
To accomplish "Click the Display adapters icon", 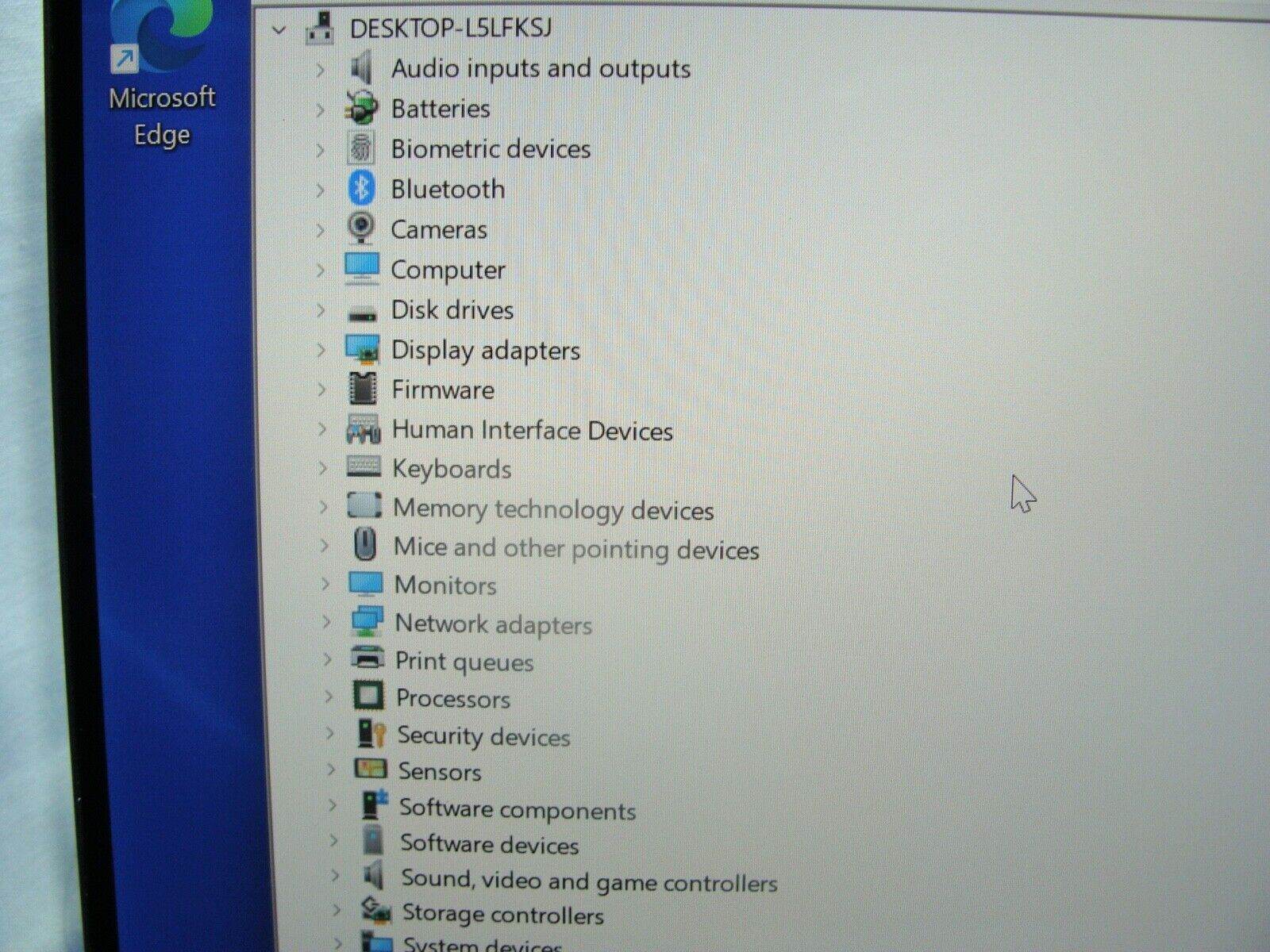I will point(364,349).
